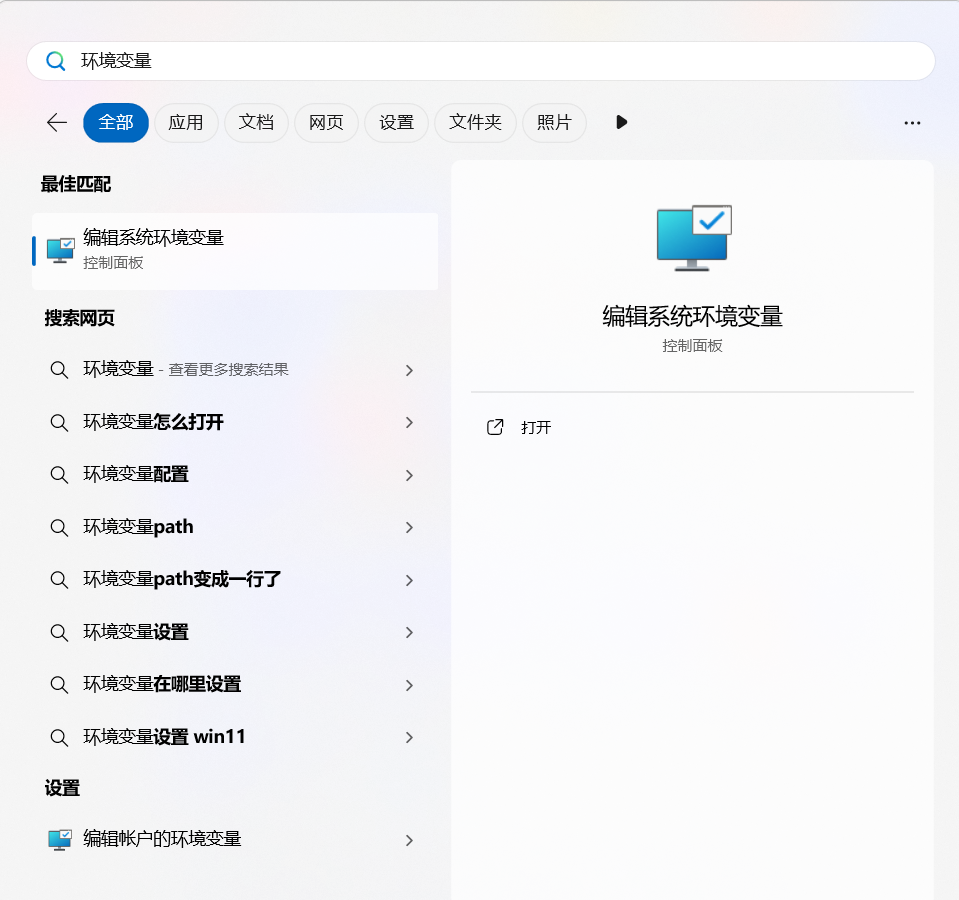This screenshot has width=959, height=900.
Task: Click the 搜索网页 heading
Action: (80, 318)
